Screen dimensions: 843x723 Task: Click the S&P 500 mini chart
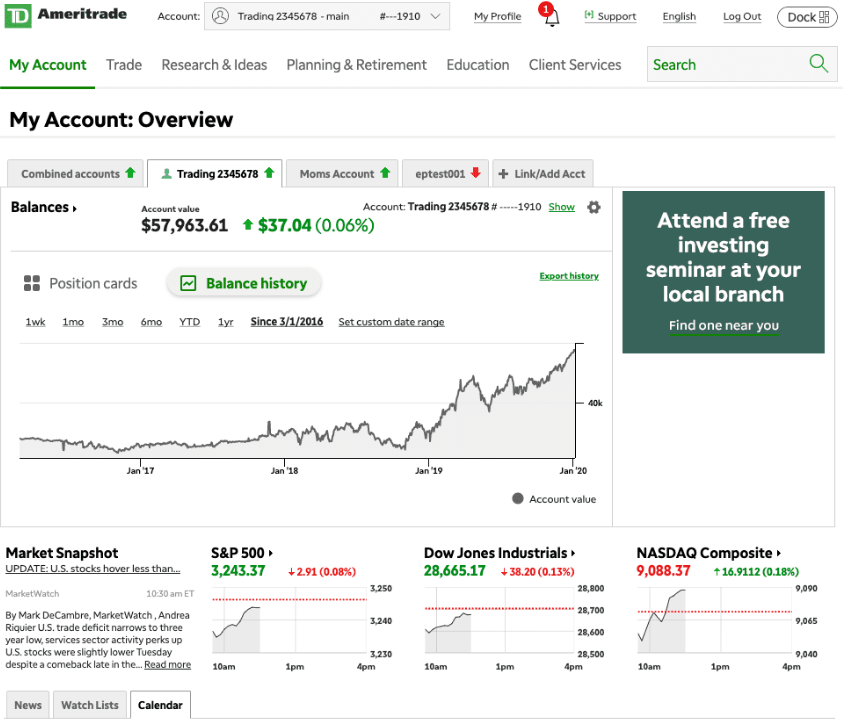coord(290,620)
